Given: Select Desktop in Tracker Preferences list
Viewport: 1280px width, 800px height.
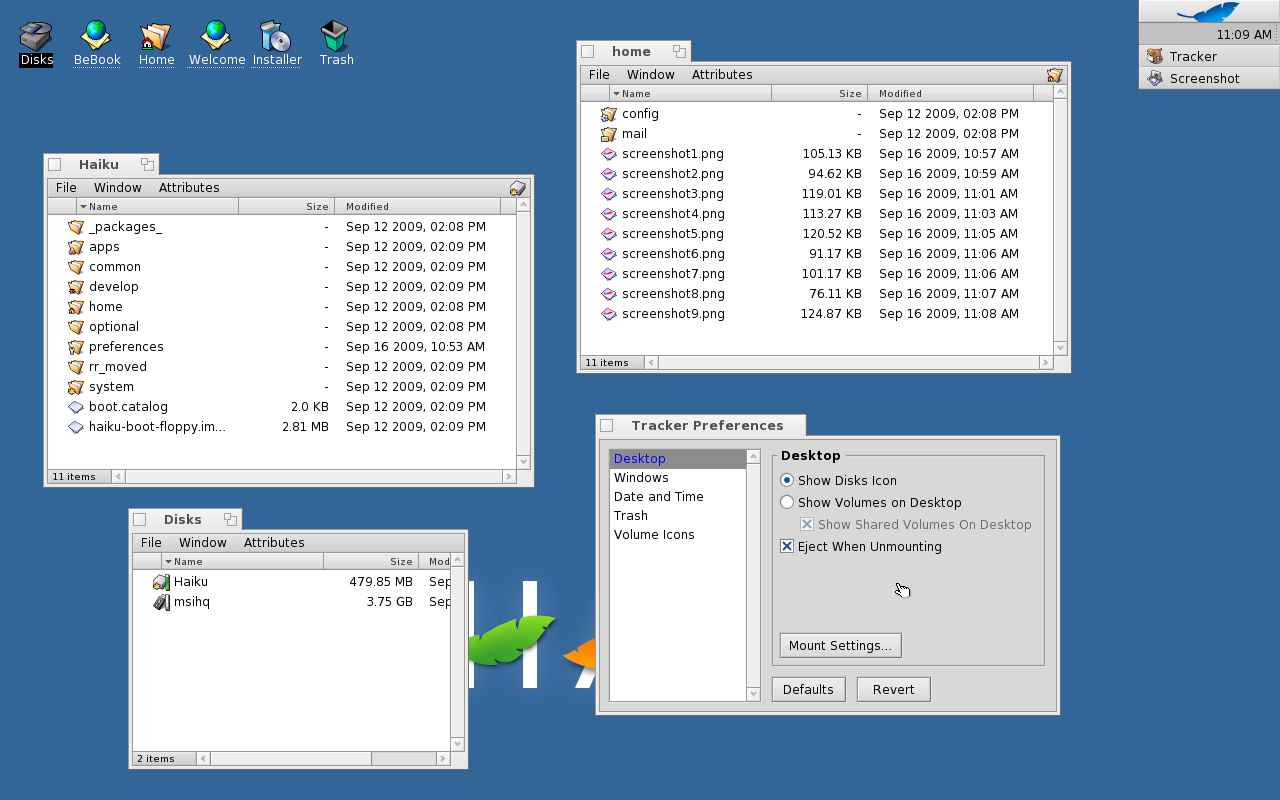Looking at the screenshot, I should [x=678, y=459].
